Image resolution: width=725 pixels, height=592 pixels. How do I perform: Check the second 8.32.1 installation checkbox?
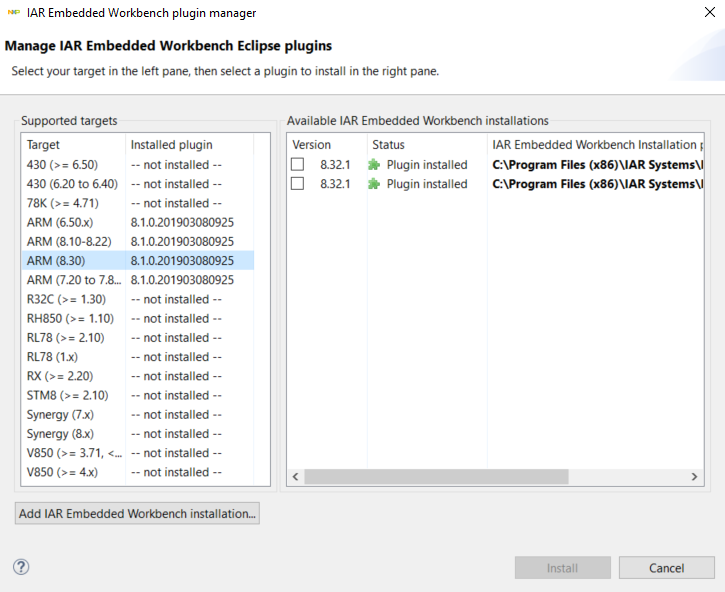(x=297, y=184)
